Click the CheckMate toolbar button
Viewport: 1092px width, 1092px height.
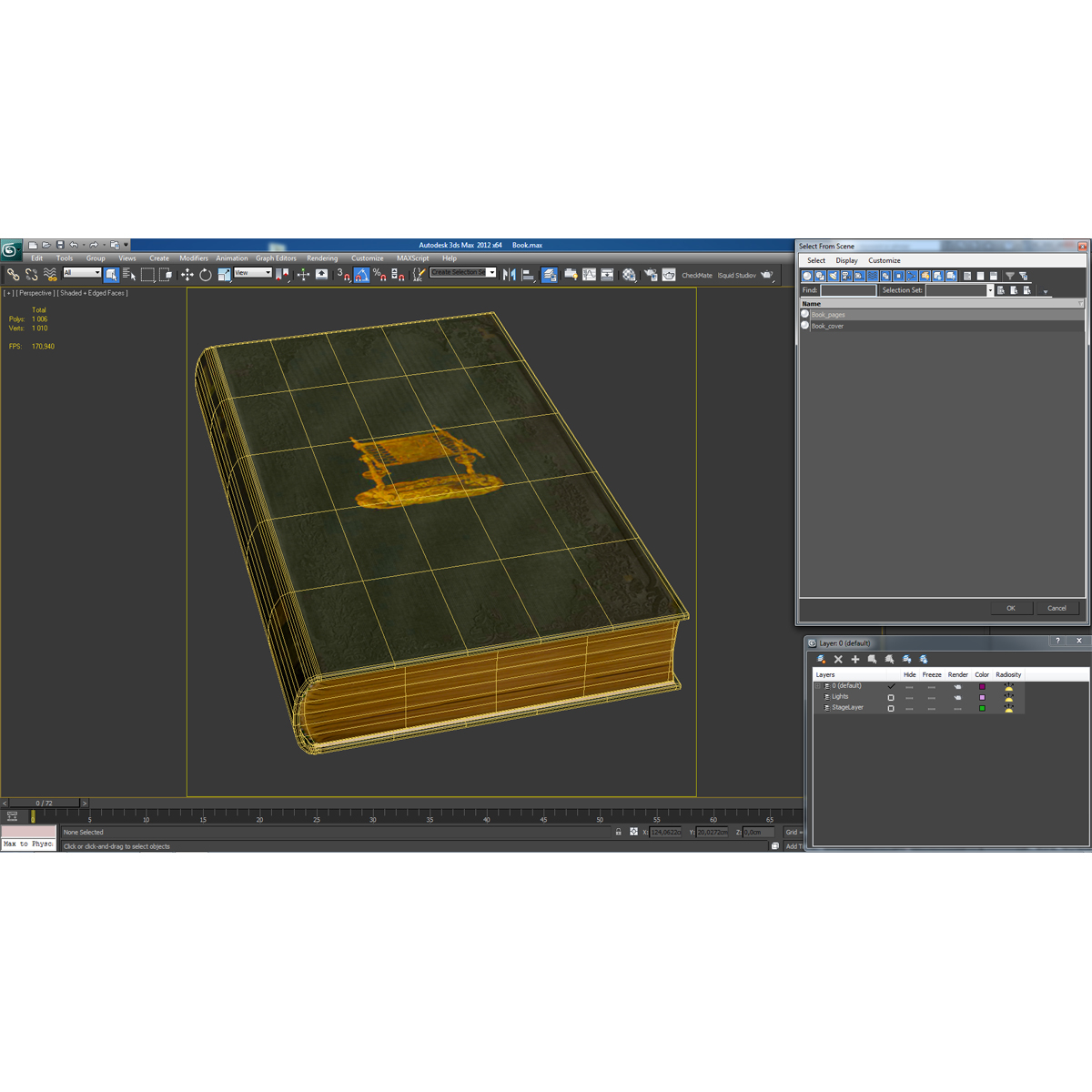point(697,275)
